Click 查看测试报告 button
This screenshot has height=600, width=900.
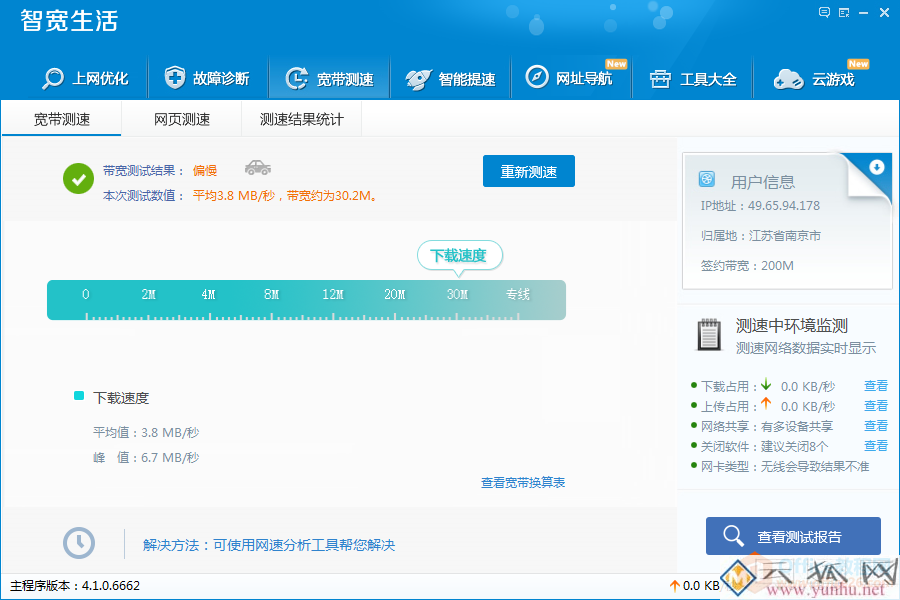tap(793, 536)
